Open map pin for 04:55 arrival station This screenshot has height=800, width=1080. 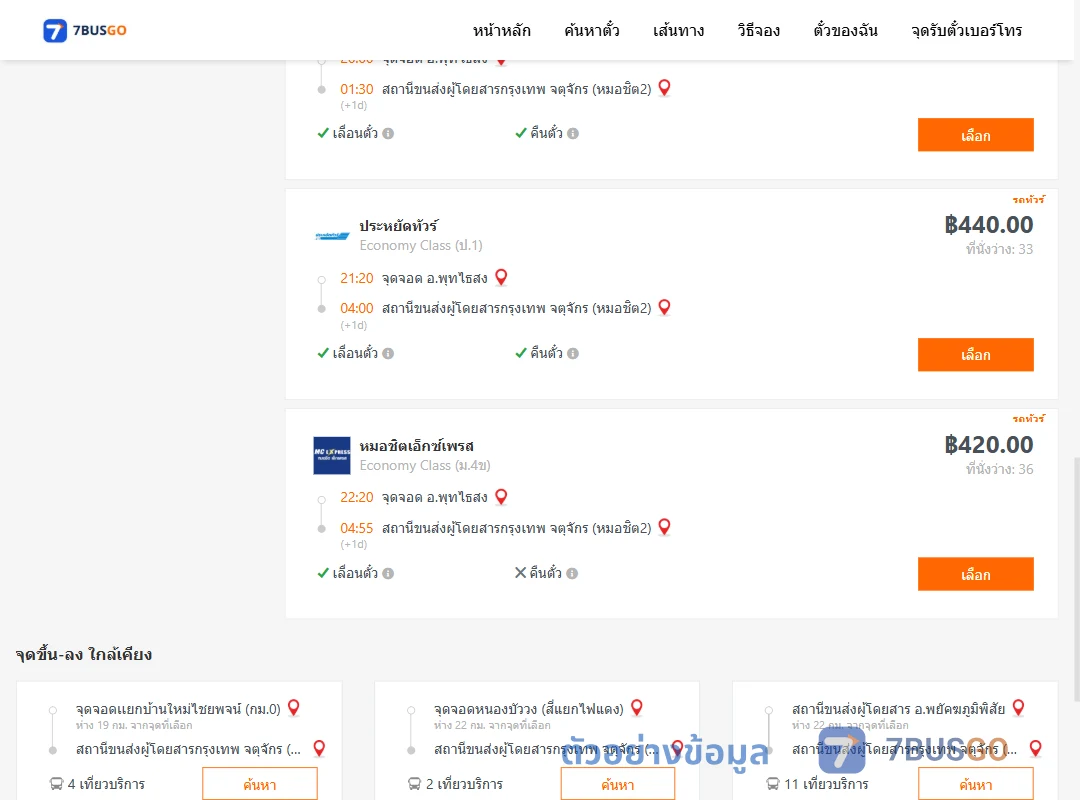[665, 526]
